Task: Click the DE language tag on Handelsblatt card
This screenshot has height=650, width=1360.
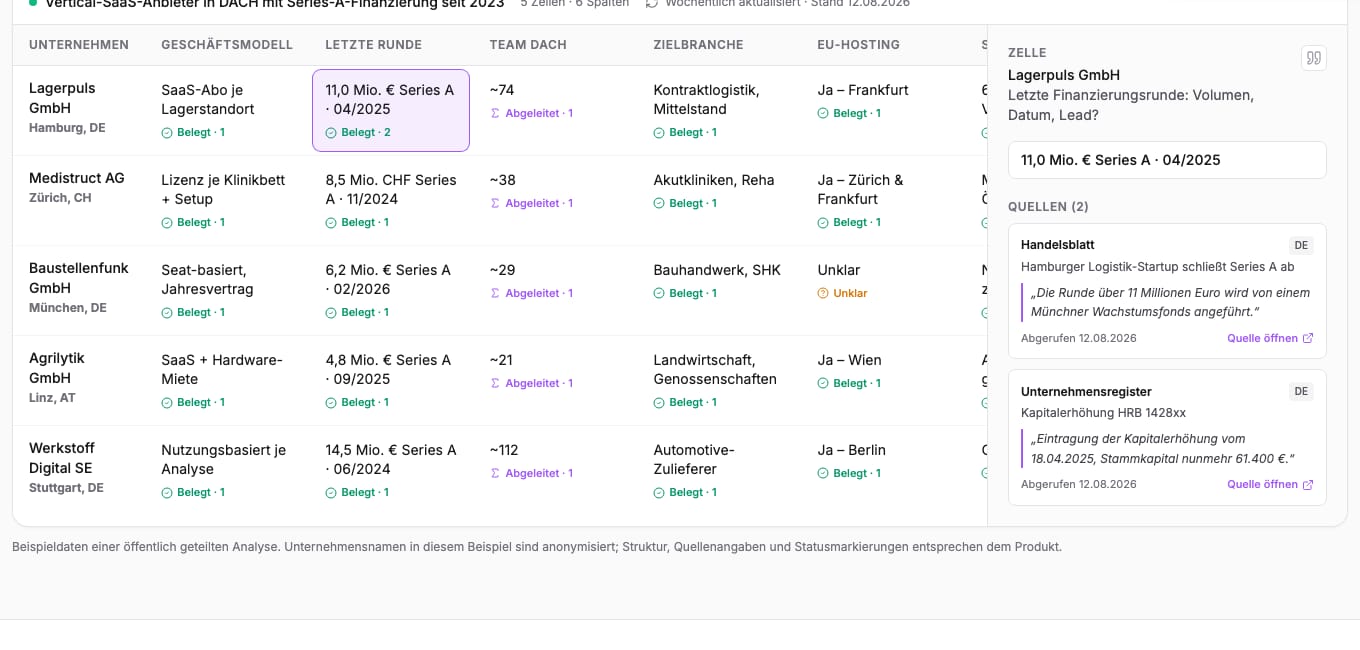Action: pos(1301,245)
